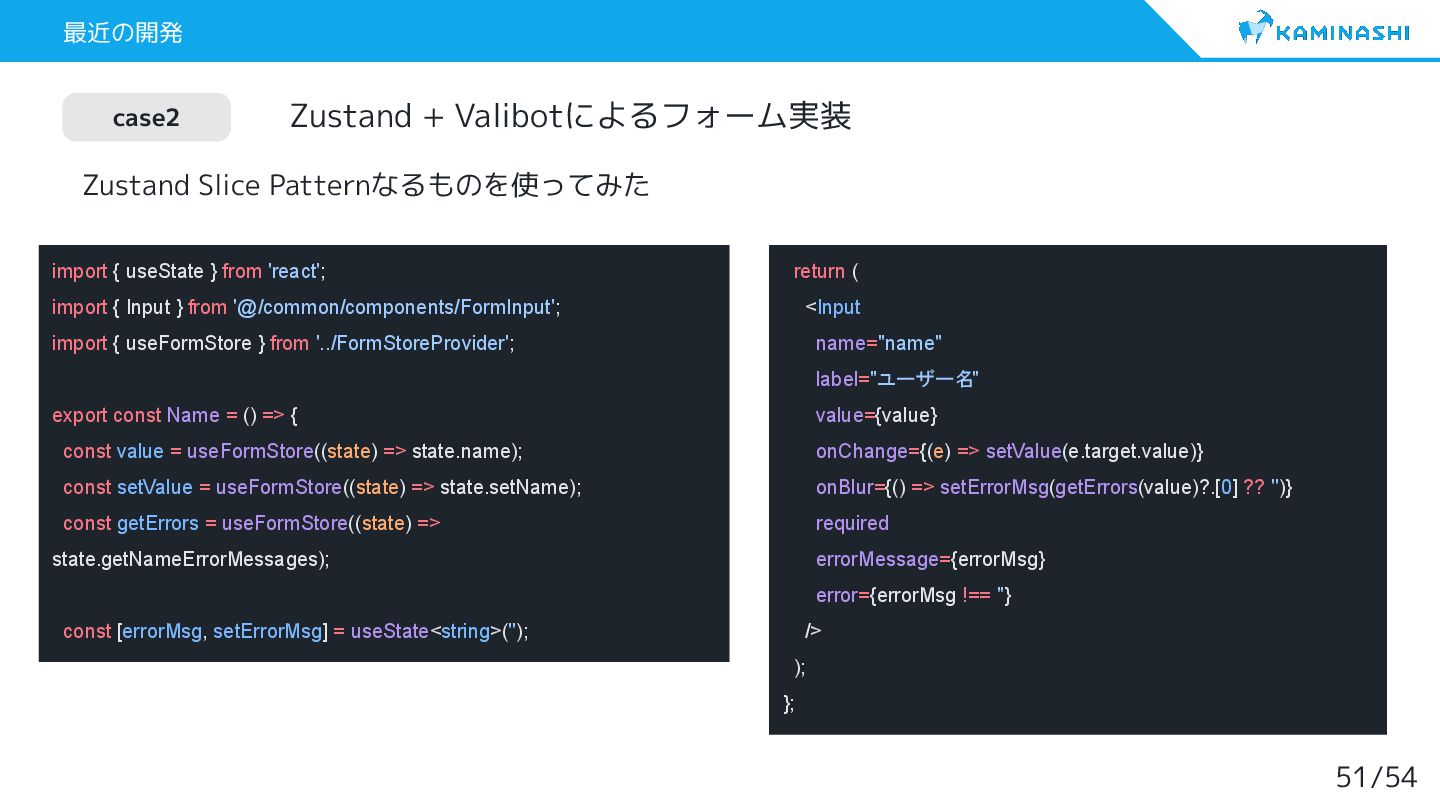Click the Kaminashi logo
1440x810 pixels.
pos(1324,28)
